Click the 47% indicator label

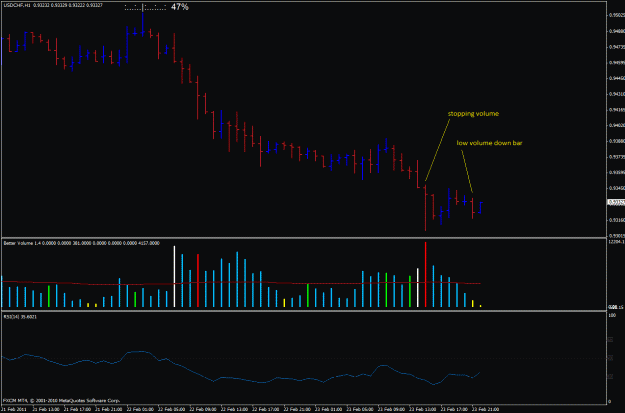coord(180,7)
